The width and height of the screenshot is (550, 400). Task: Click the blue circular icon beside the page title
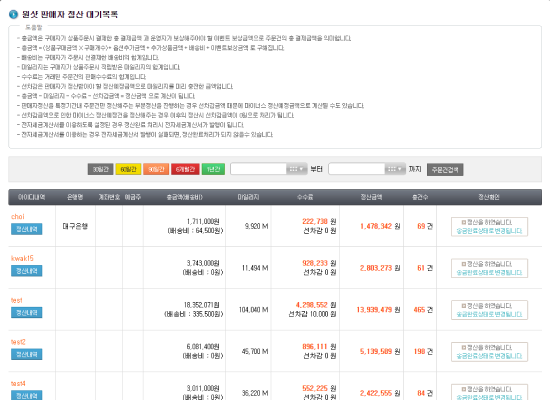(13, 14)
